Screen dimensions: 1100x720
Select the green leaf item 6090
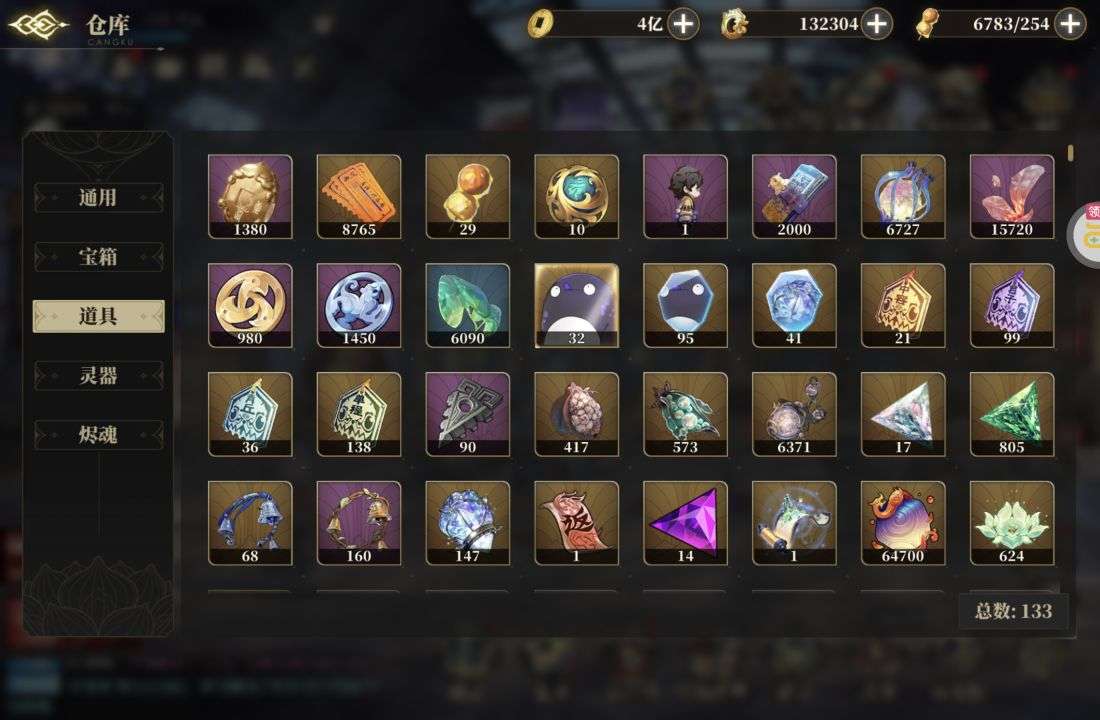click(x=467, y=305)
